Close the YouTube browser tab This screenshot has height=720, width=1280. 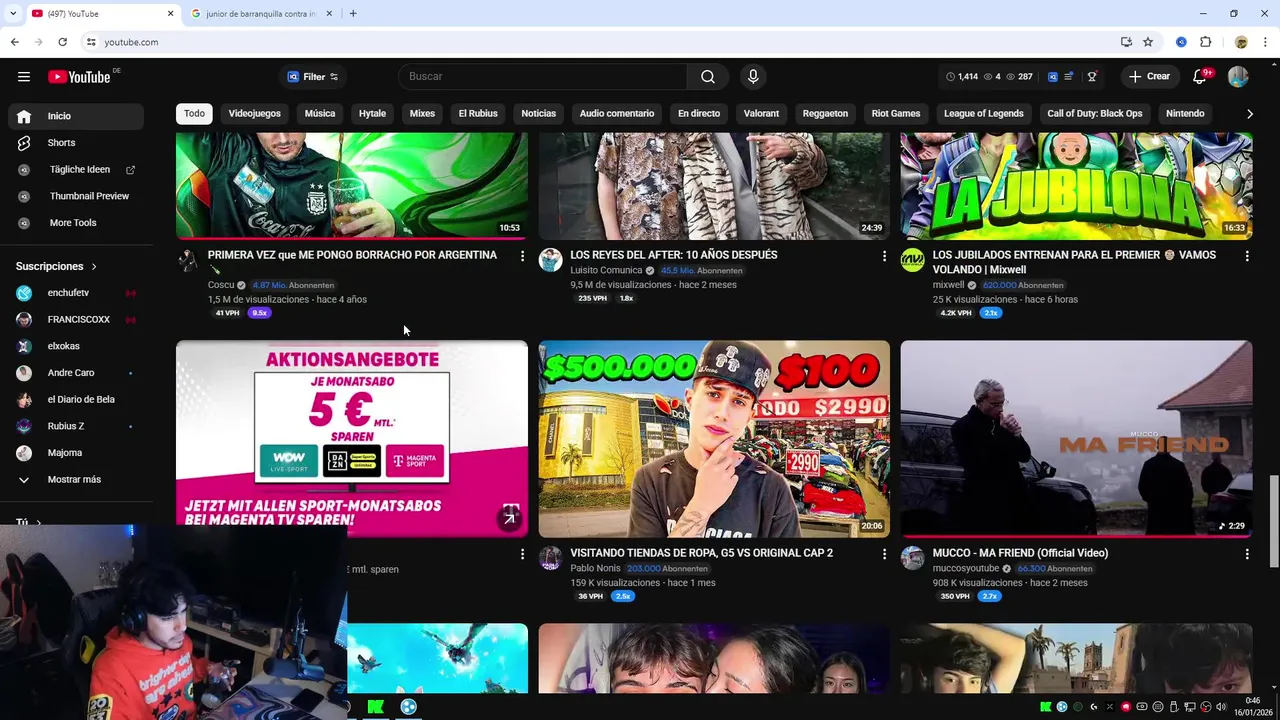(x=170, y=14)
